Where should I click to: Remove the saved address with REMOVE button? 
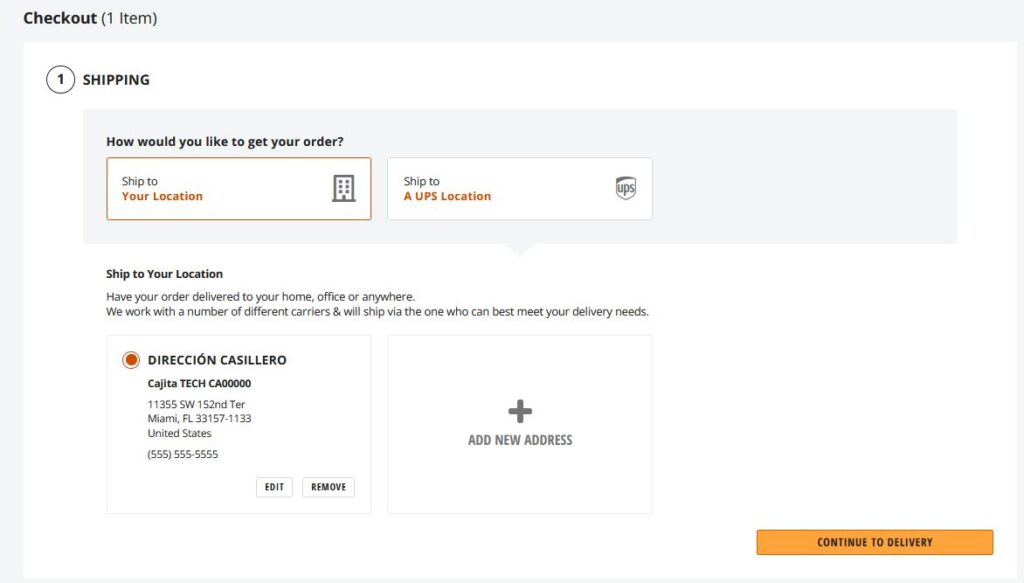pyautogui.click(x=328, y=487)
